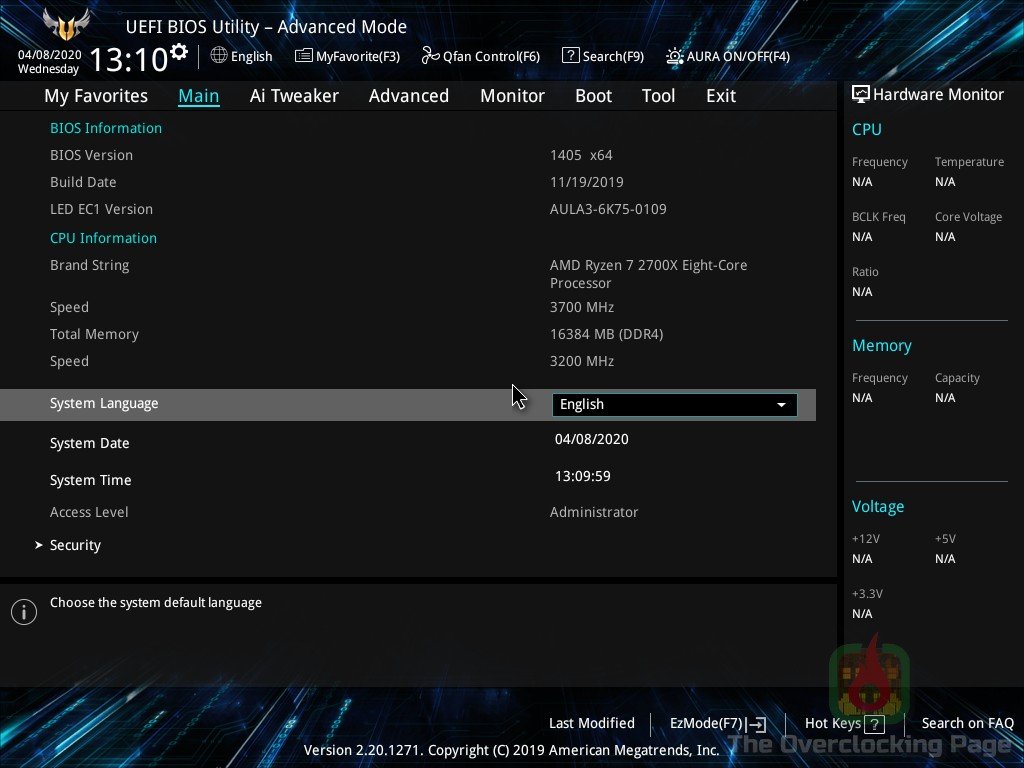
Task: Click the globe language icon
Action: coord(219,56)
